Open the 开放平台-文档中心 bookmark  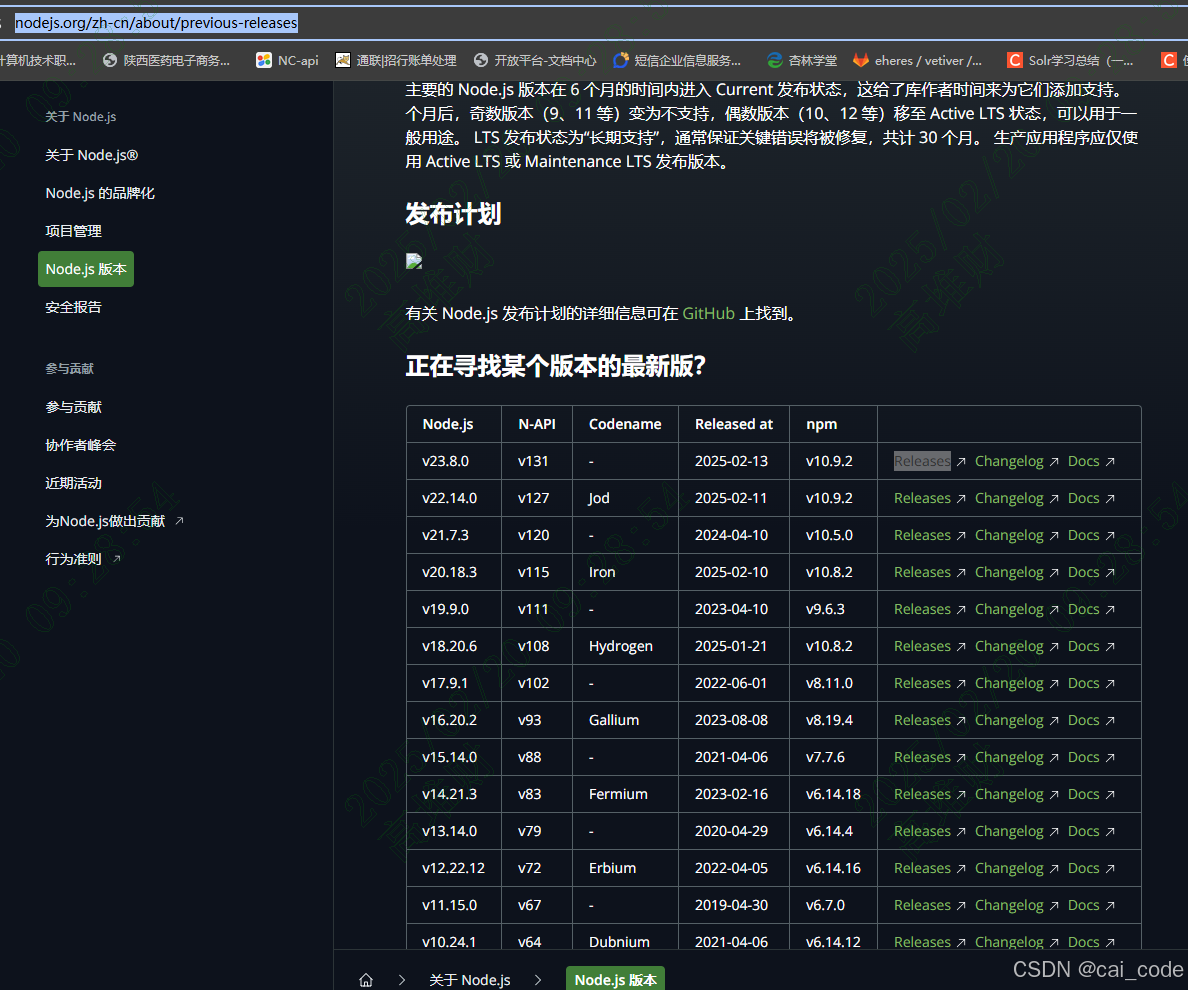tap(535, 60)
